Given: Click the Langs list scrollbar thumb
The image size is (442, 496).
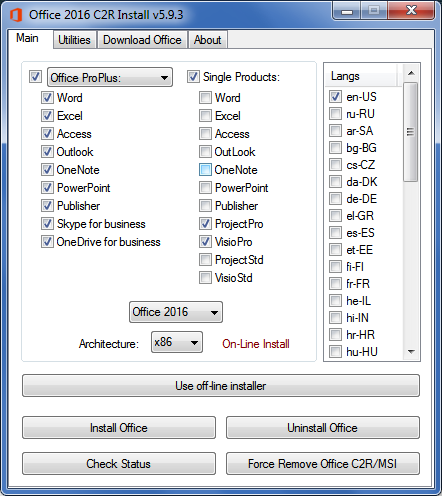Looking at the screenshot, I should point(411,132).
